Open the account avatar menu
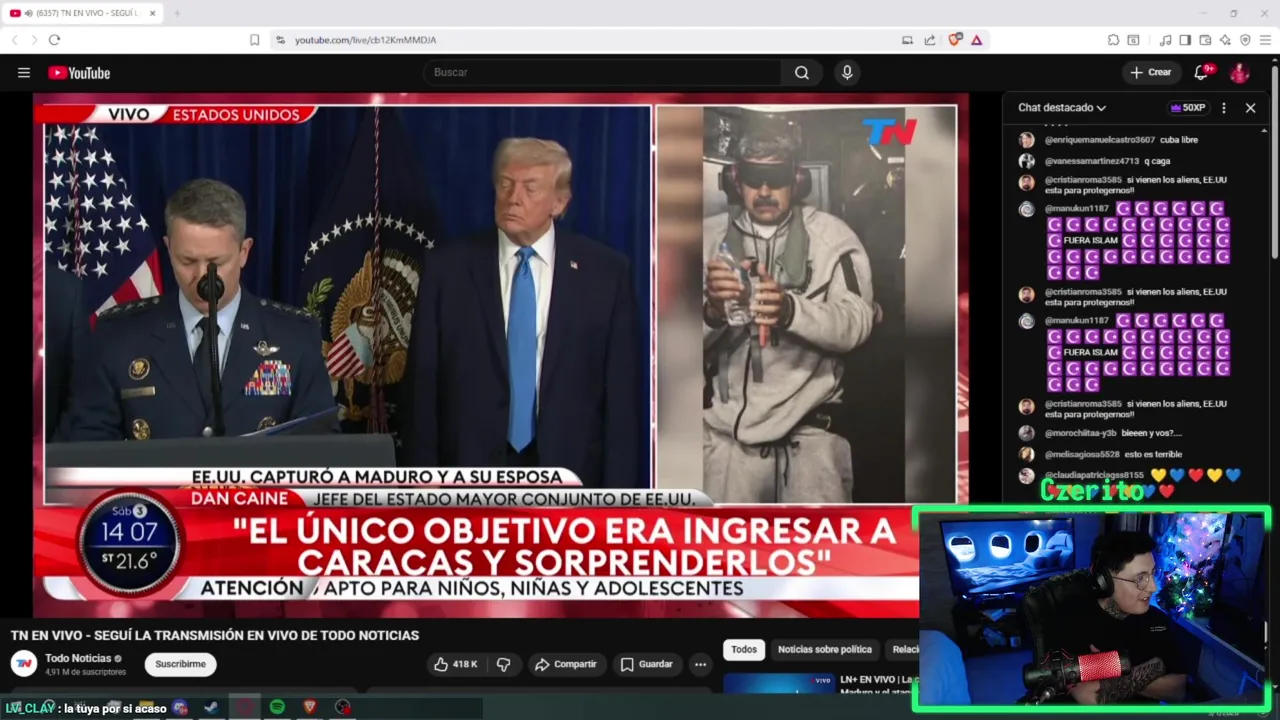Image resolution: width=1280 pixels, height=720 pixels. click(1240, 72)
